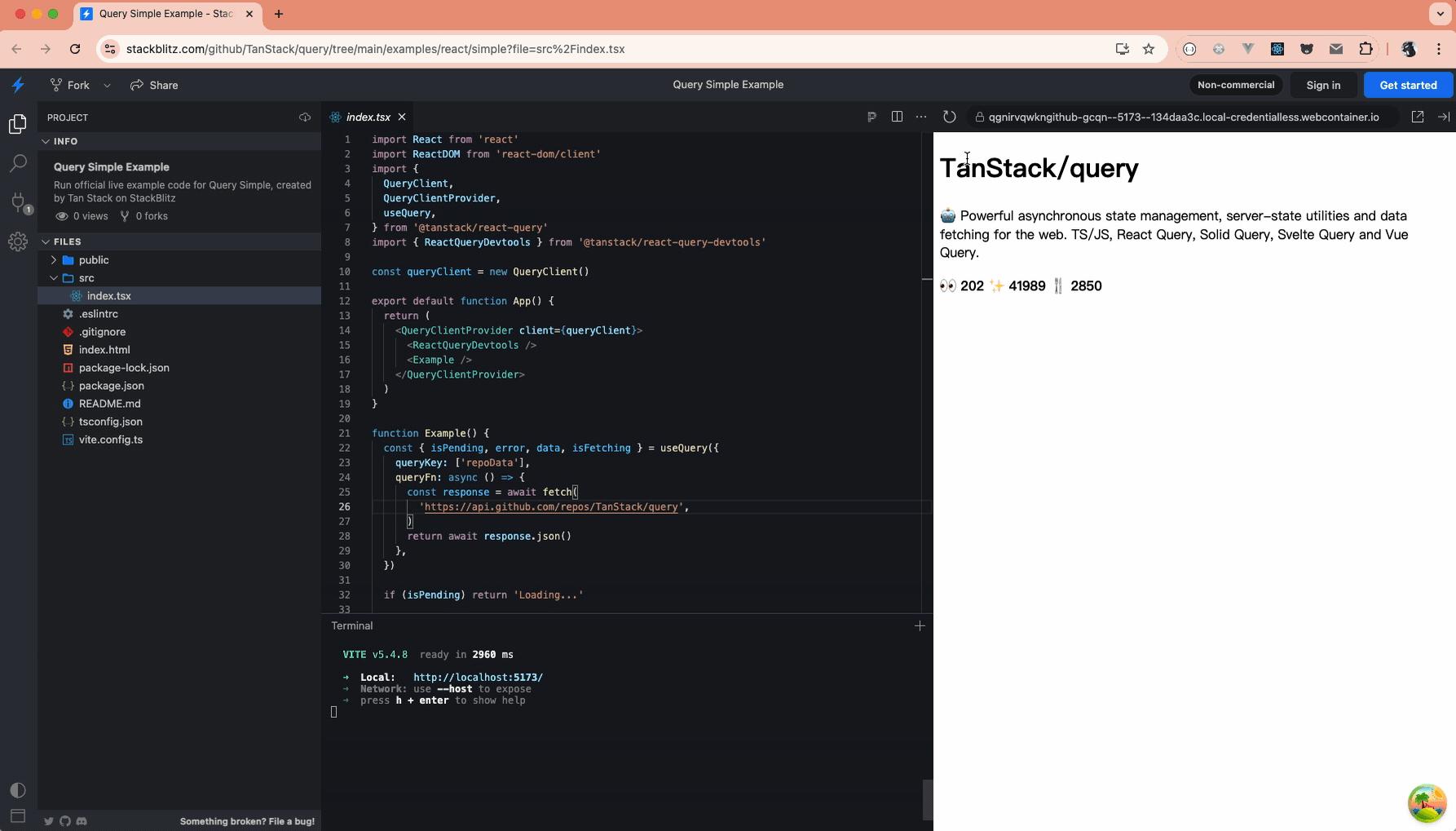Screen dimensions: 1456x831
Task: Open the localhost:5173 link in terminal
Action: 478,677
